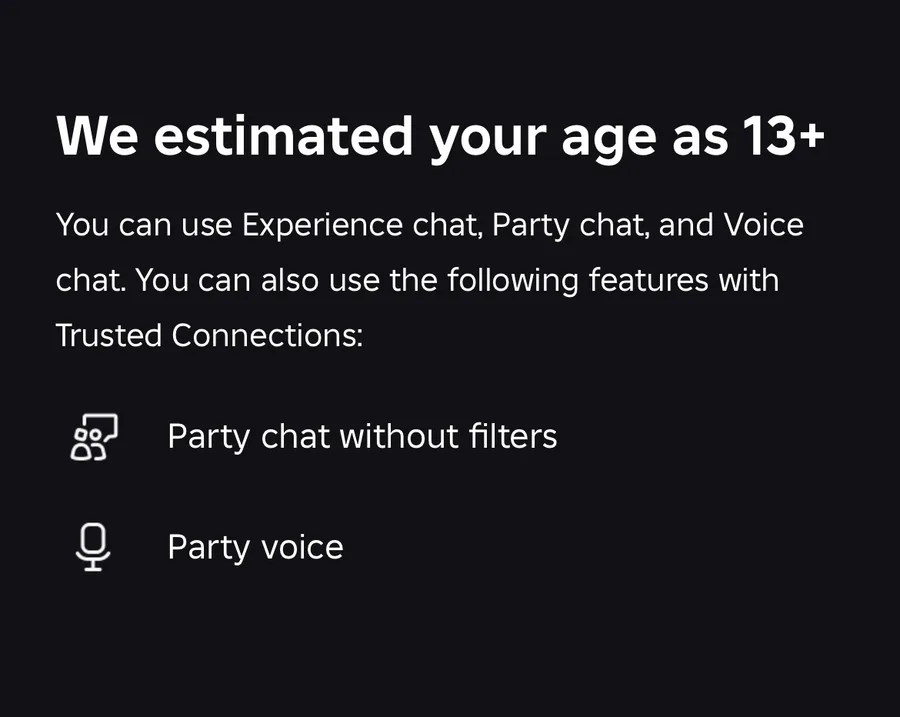This screenshot has height=717, width=900.
Task: Click the "We estimated your age" heading
Action: [x=440, y=136]
